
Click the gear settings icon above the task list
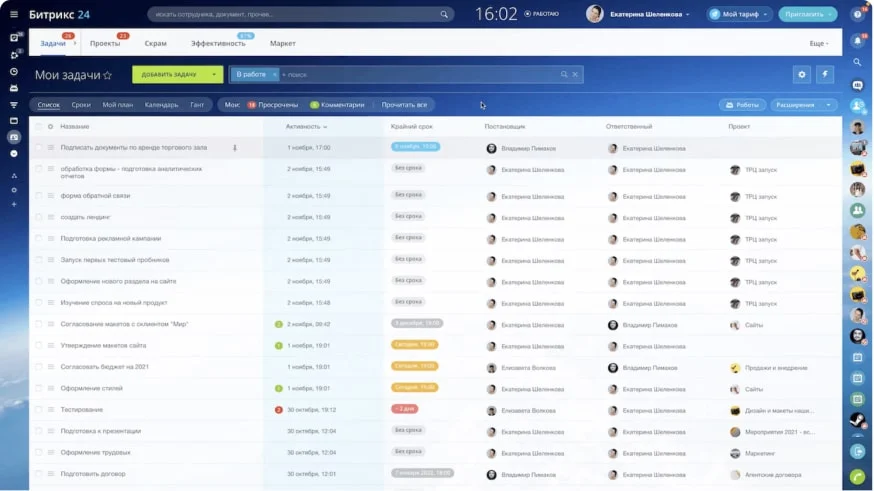[x=802, y=74]
